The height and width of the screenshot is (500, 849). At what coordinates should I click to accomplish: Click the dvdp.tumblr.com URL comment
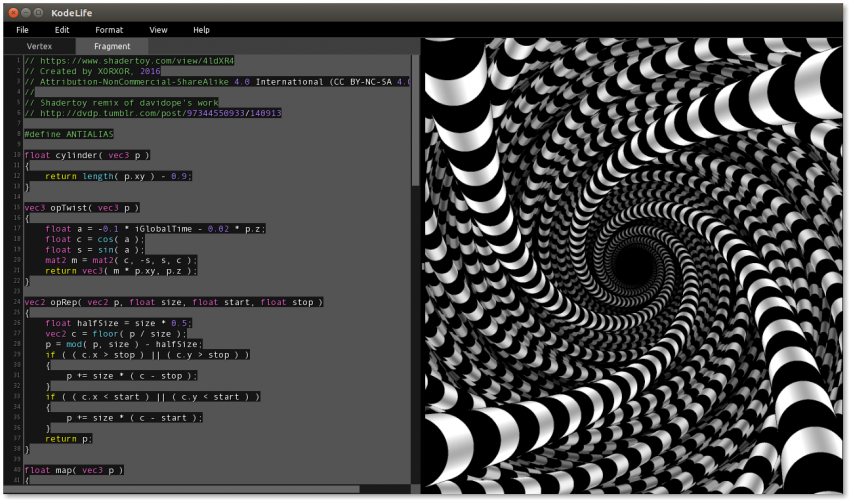[x=153, y=113]
